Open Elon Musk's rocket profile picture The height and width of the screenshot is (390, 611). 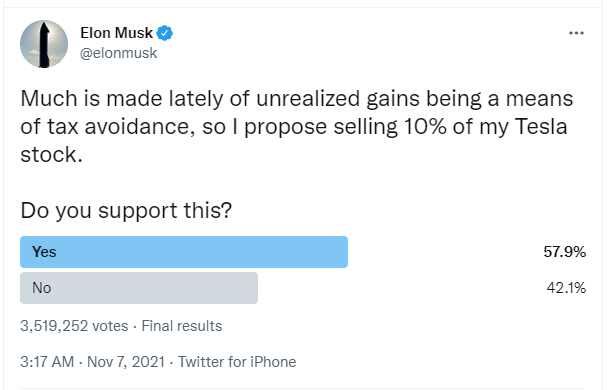[44, 44]
